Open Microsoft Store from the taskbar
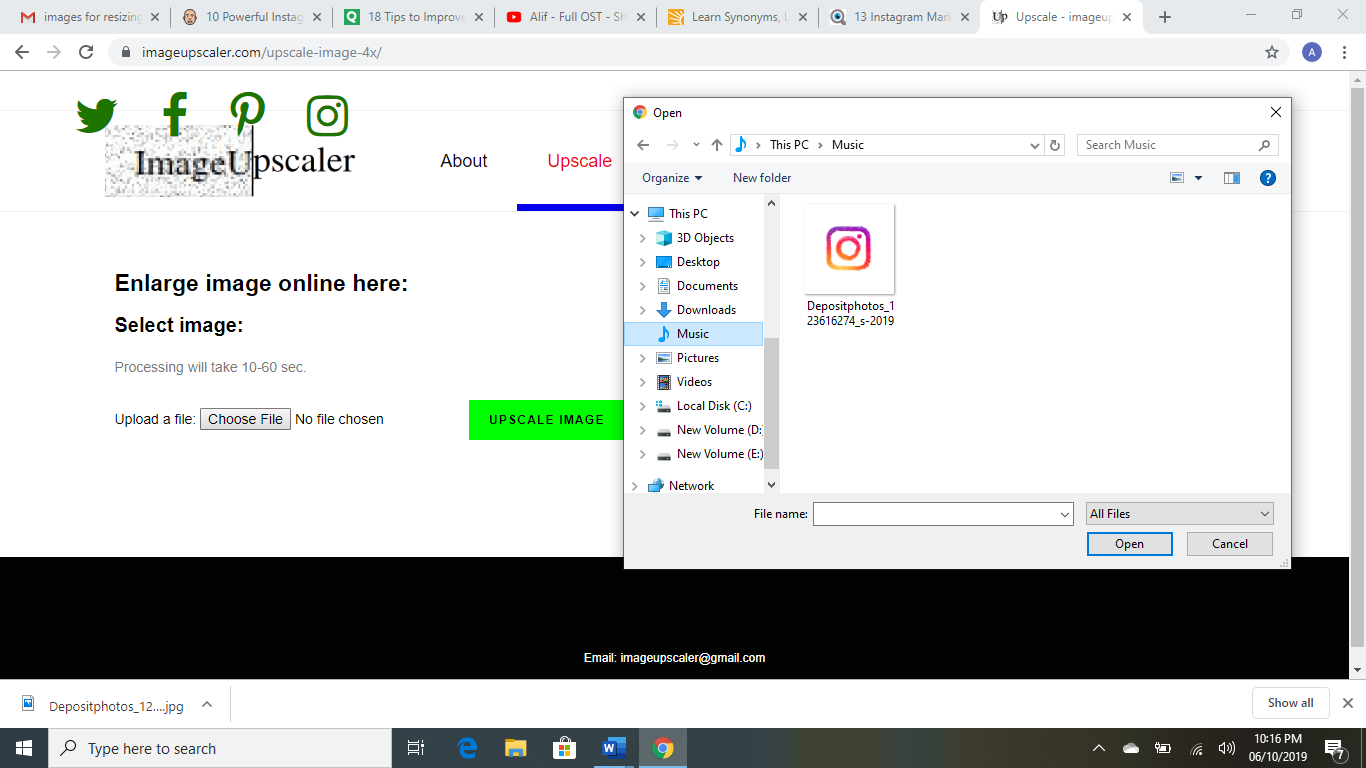The image size is (1366, 768). pos(564,748)
